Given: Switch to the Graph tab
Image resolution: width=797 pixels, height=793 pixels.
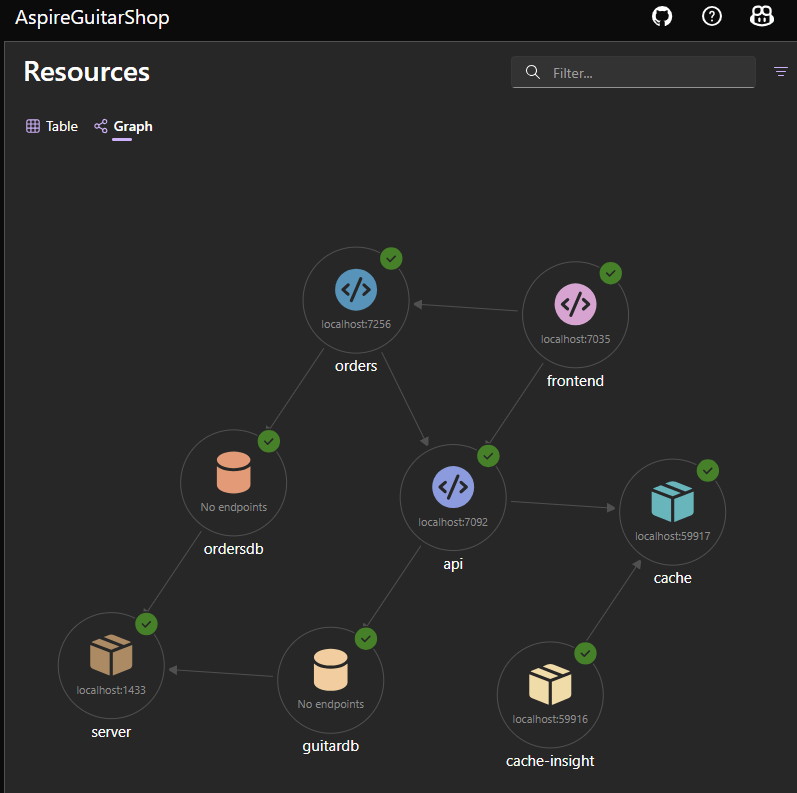Looking at the screenshot, I should coord(123,127).
